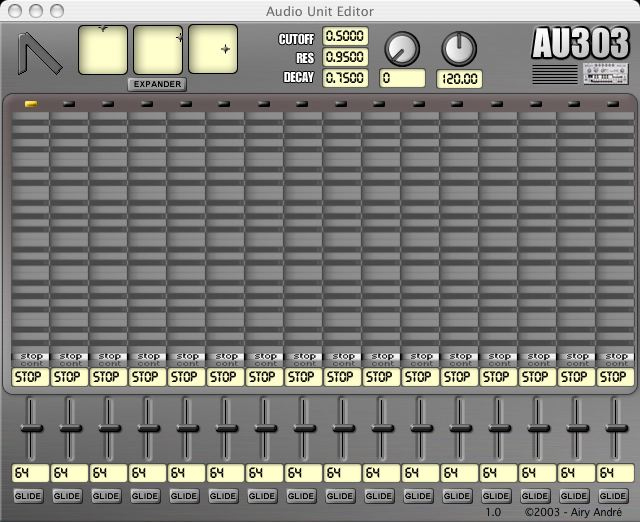Click the DECAY value field showing 0.7500

(x=345, y=78)
